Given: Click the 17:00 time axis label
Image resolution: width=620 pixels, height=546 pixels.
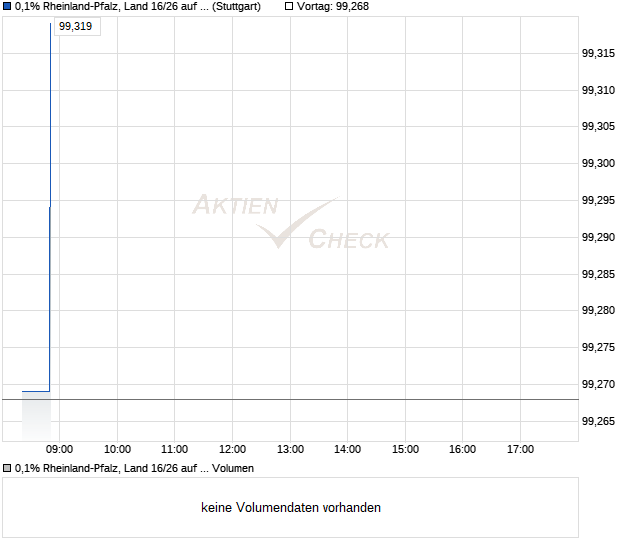Looking at the screenshot, I should [x=520, y=450].
